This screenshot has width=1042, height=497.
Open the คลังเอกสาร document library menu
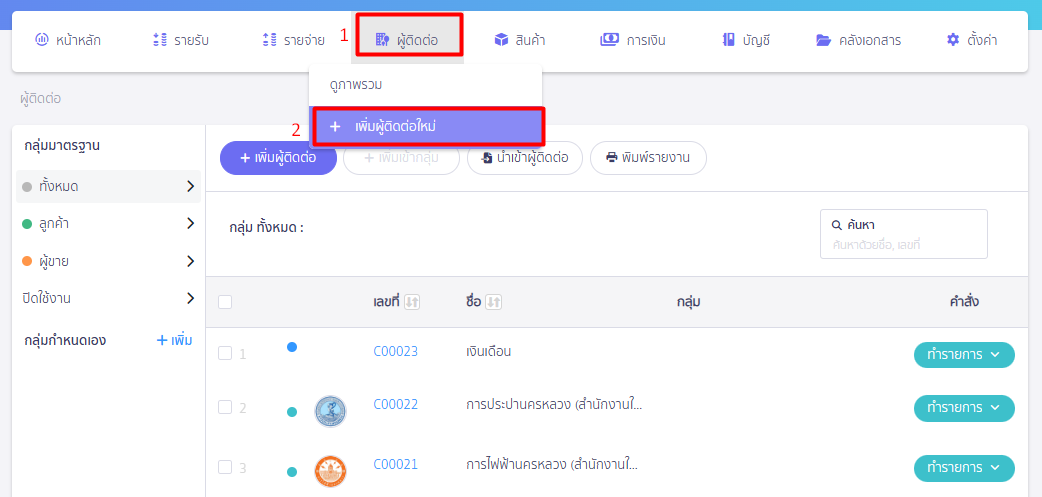(x=859, y=40)
